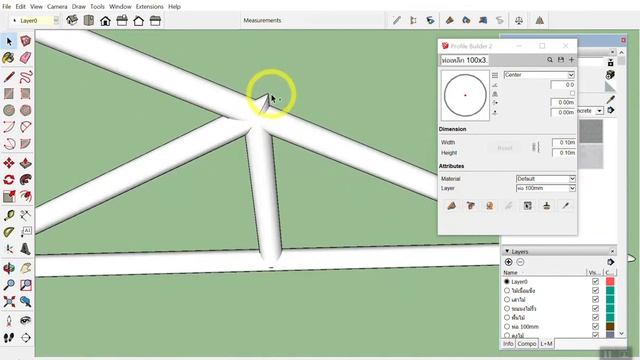Click the first build tool icon in Profile Builder
The width and height of the screenshot is (640, 360).
[x=451, y=205]
